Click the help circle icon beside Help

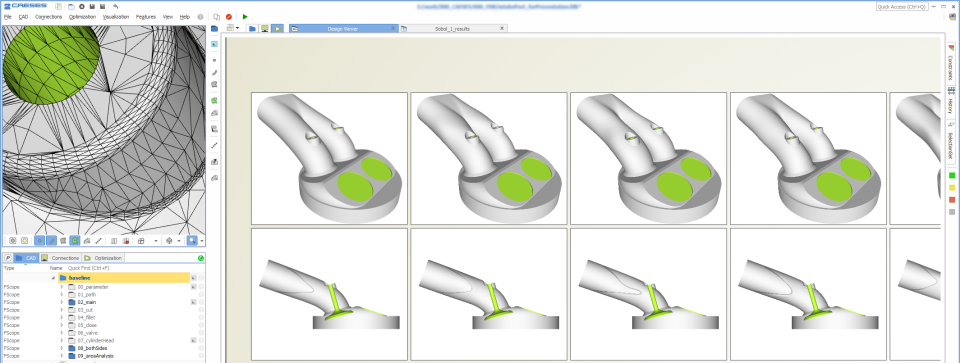[200, 17]
